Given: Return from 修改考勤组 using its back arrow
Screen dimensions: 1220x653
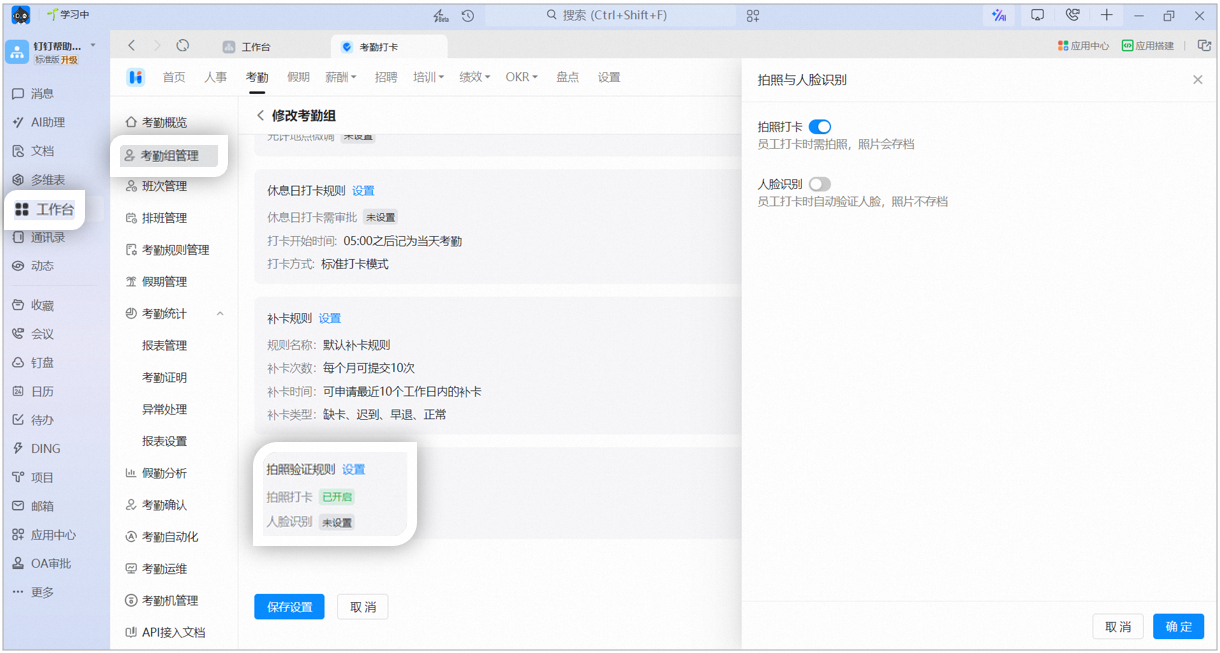Looking at the screenshot, I should coord(261,116).
